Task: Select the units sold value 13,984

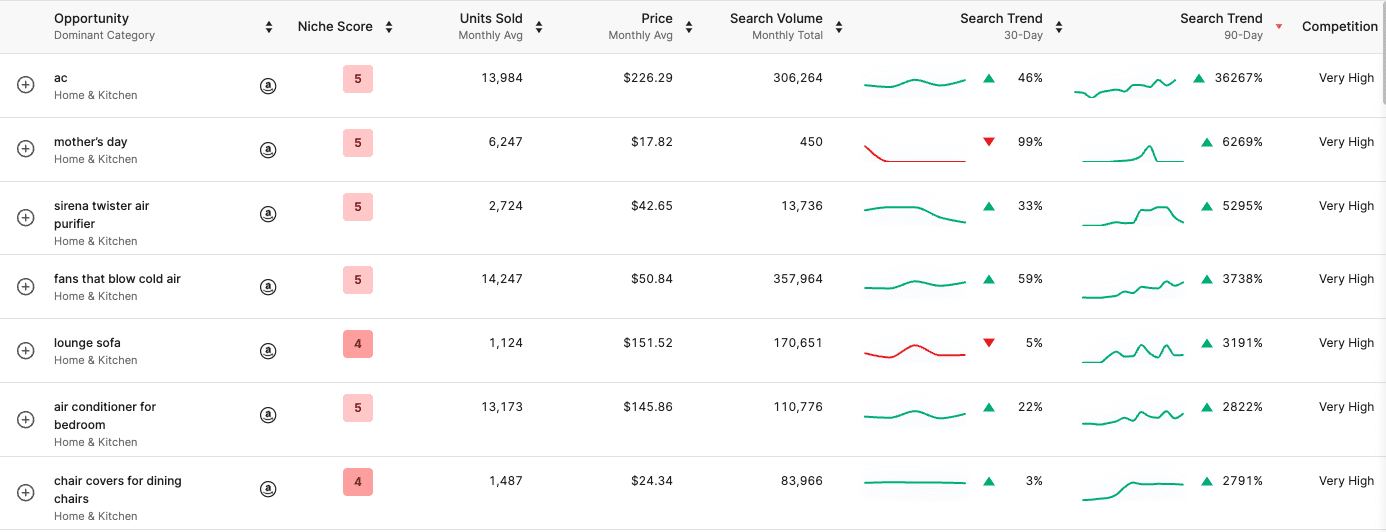Action: pyautogui.click(x=502, y=78)
